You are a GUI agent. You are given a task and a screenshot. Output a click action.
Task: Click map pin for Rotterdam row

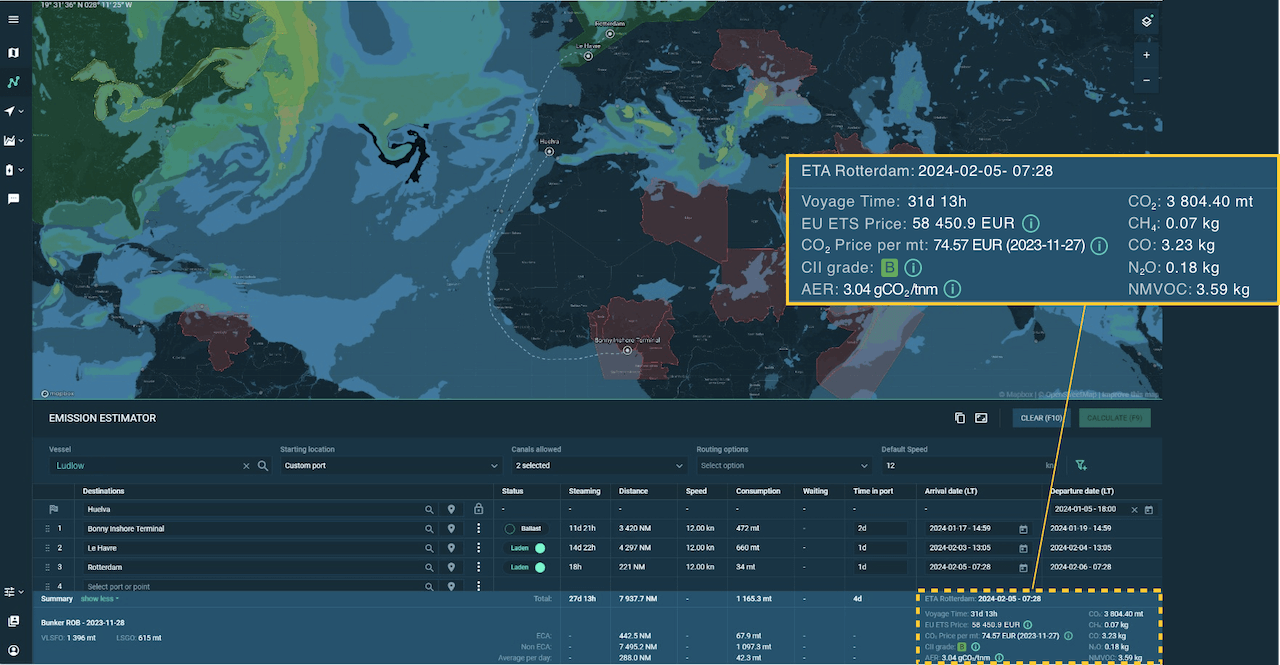(451, 567)
